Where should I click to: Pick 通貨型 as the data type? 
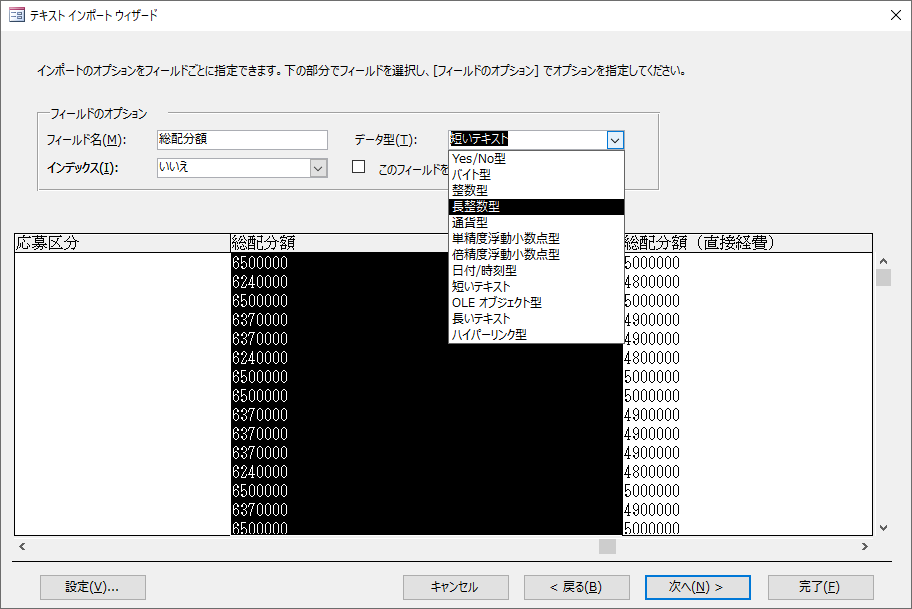536,222
